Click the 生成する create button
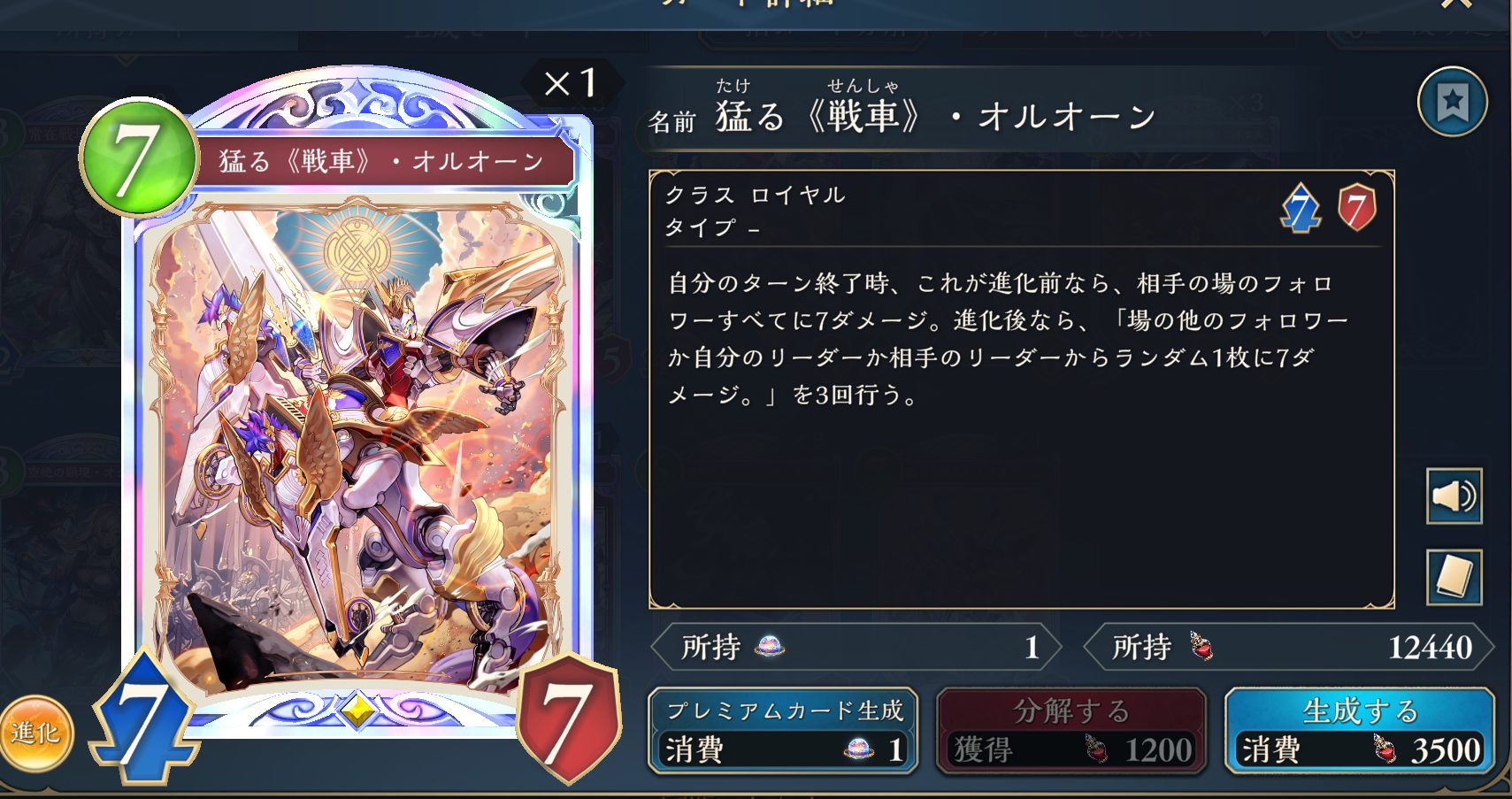 pyautogui.click(x=1359, y=732)
